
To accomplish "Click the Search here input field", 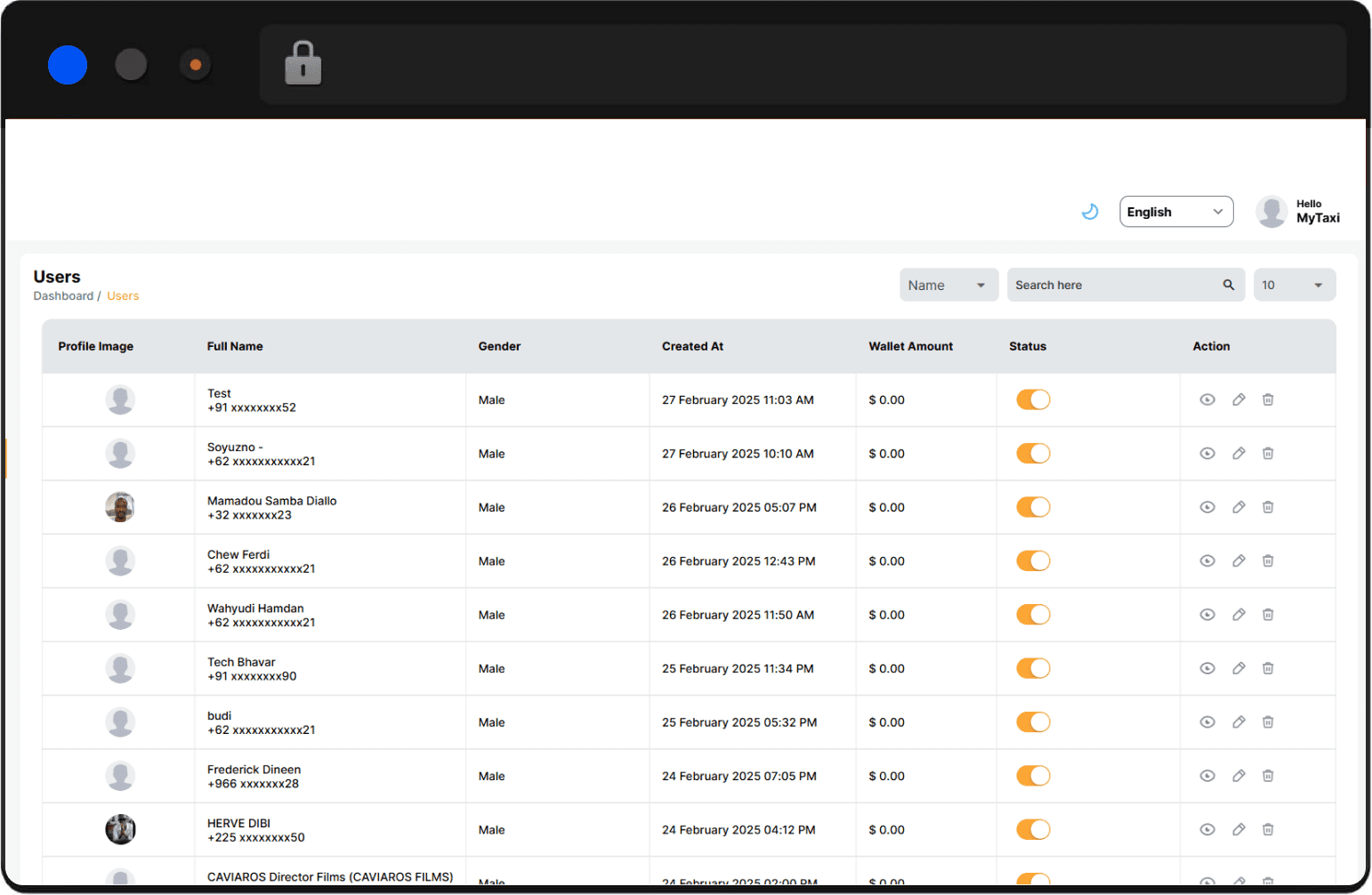I will pos(1112,286).
